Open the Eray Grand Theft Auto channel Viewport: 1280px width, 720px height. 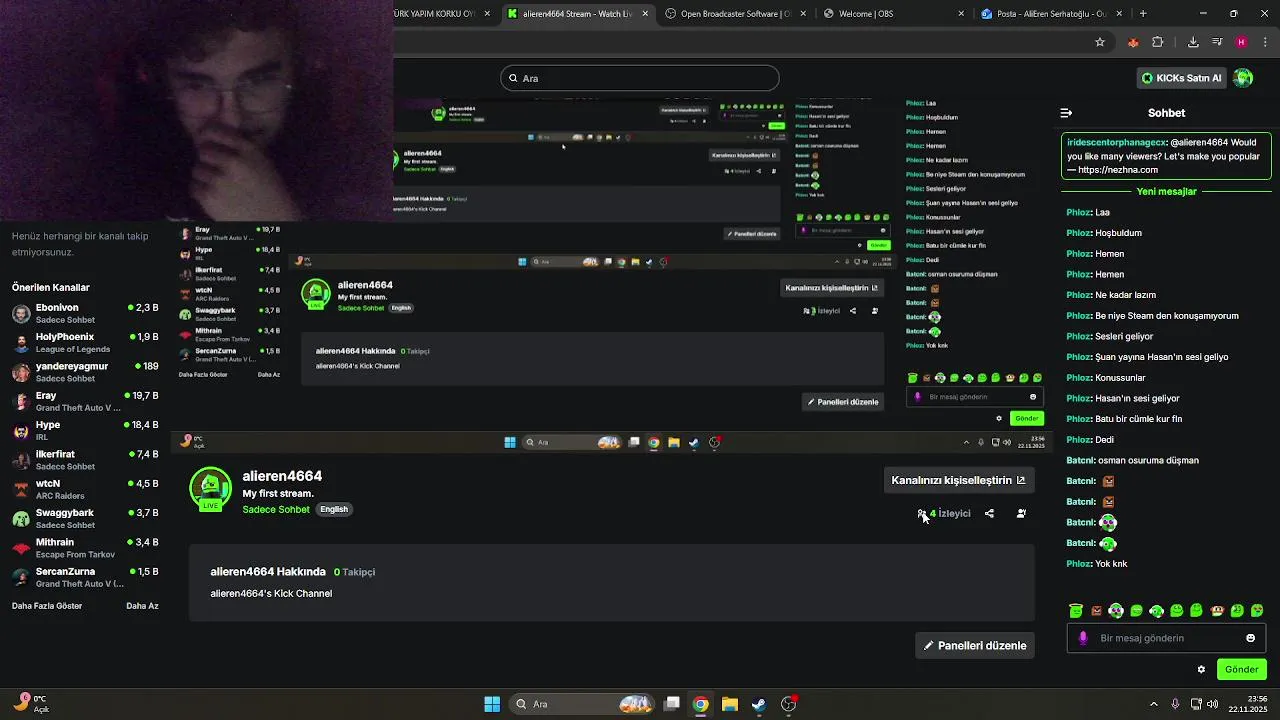(x=85, y=401)
